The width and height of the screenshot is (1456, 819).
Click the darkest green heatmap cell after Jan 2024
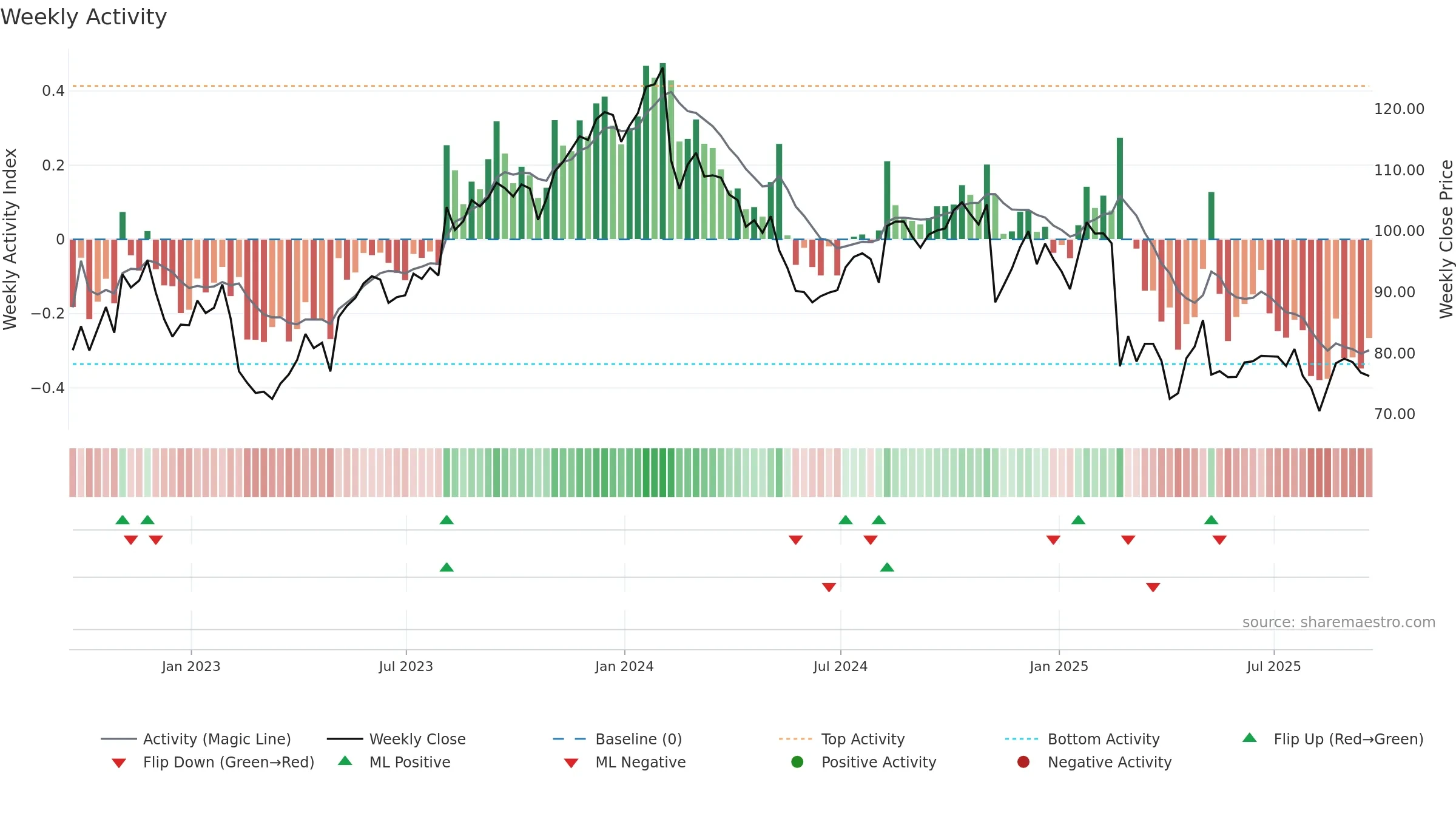point(662,473)
